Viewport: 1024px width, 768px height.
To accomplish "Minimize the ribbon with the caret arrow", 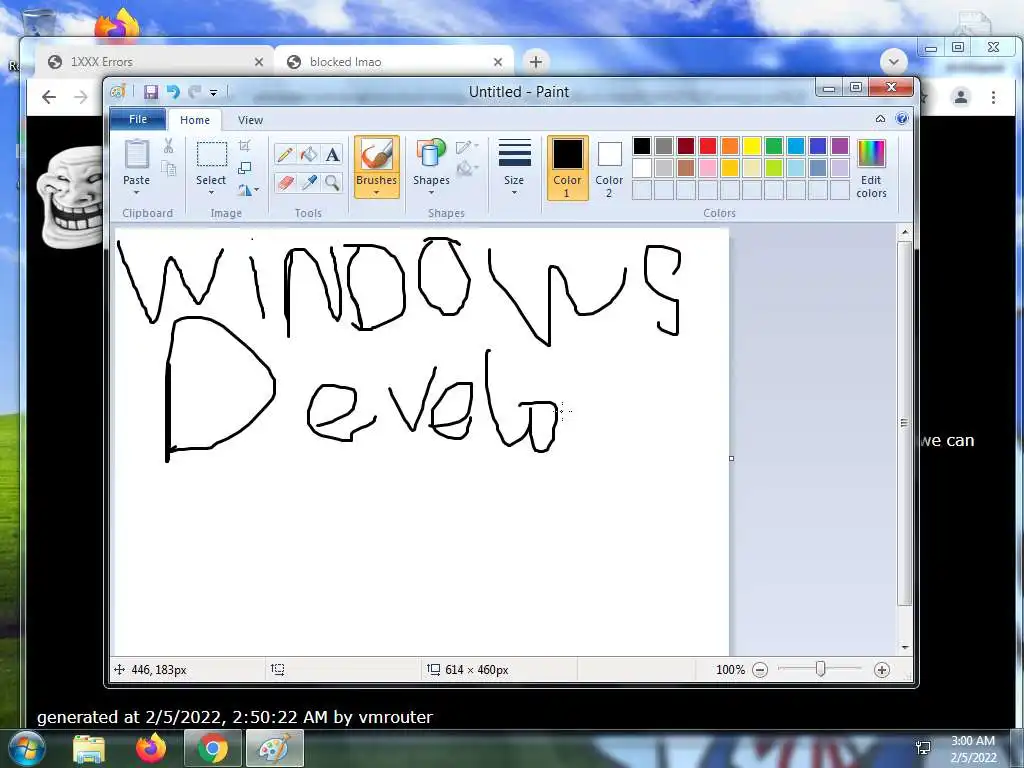I will (x=880, y=119).
